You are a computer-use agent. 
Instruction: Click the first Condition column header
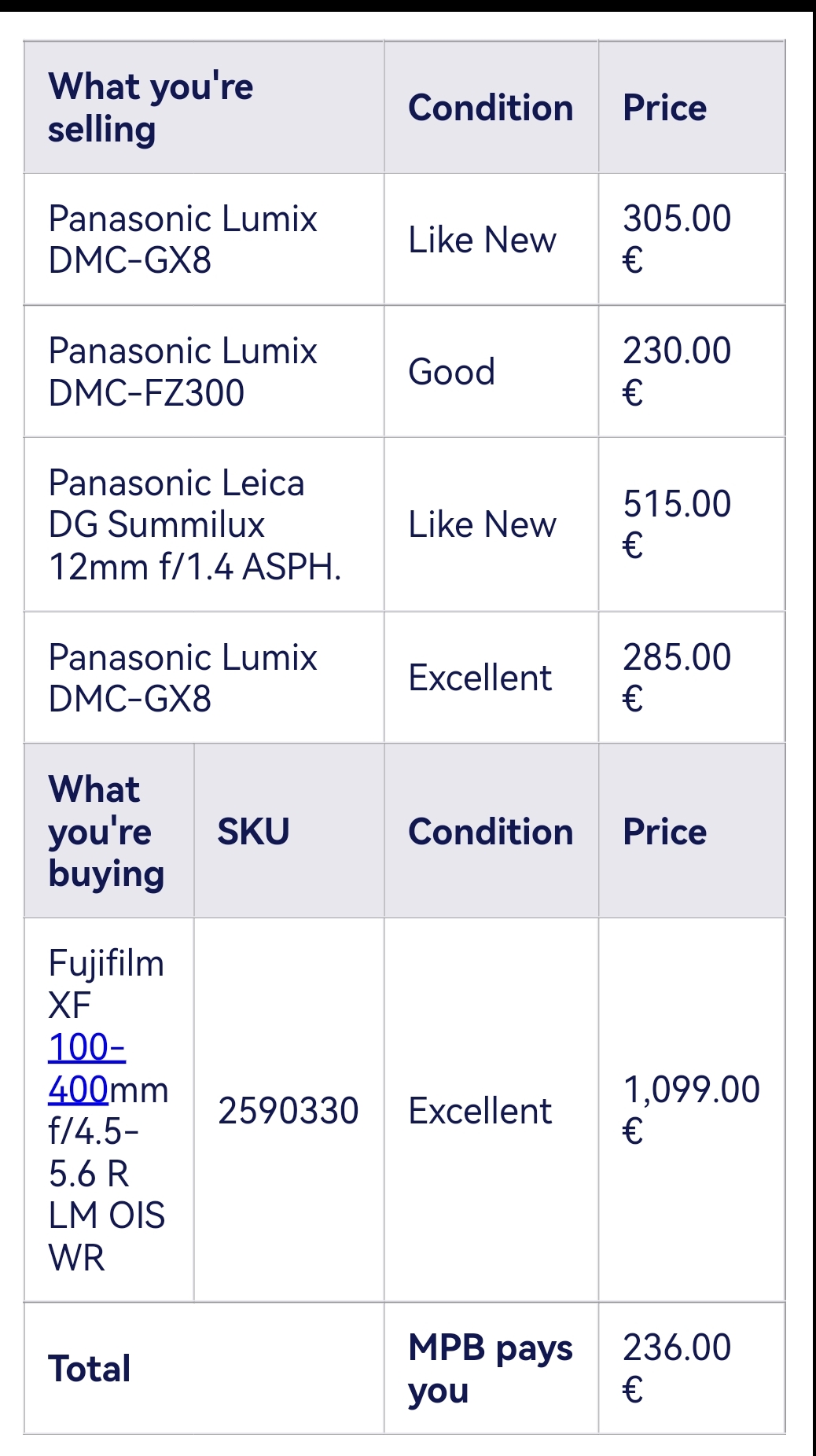[x=491, y=107]
